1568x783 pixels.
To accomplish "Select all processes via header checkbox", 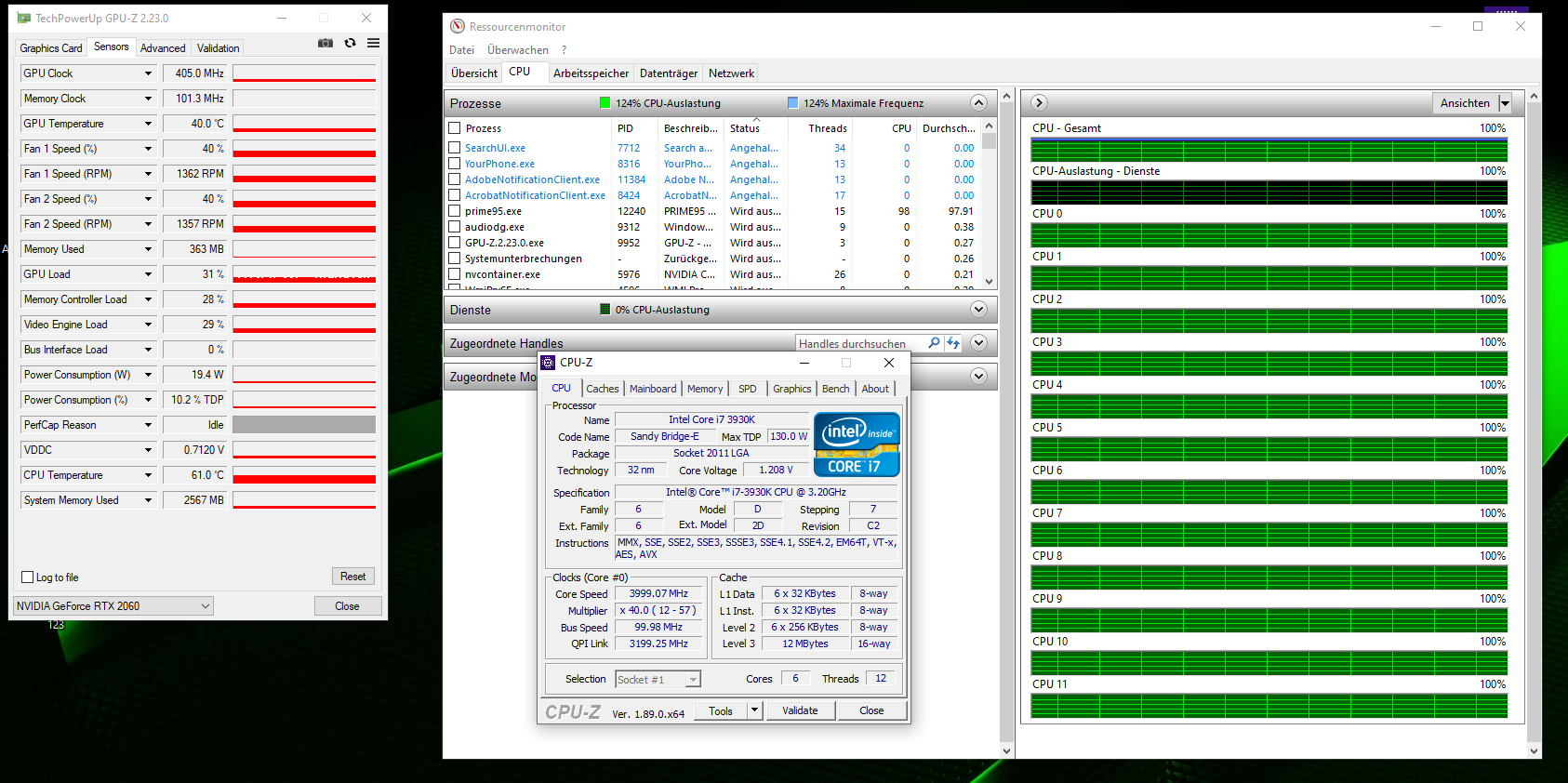I will [x=455, y=128].
